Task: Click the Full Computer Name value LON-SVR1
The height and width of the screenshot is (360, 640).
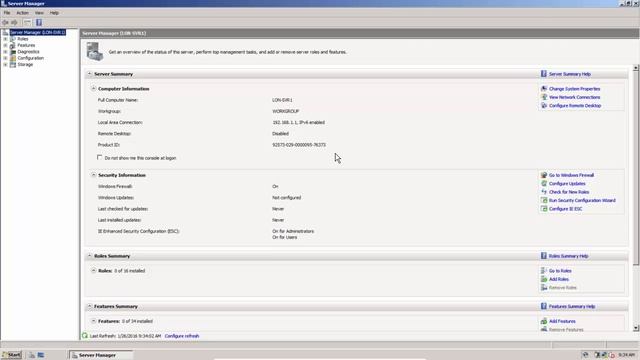Action: (282, 100)
